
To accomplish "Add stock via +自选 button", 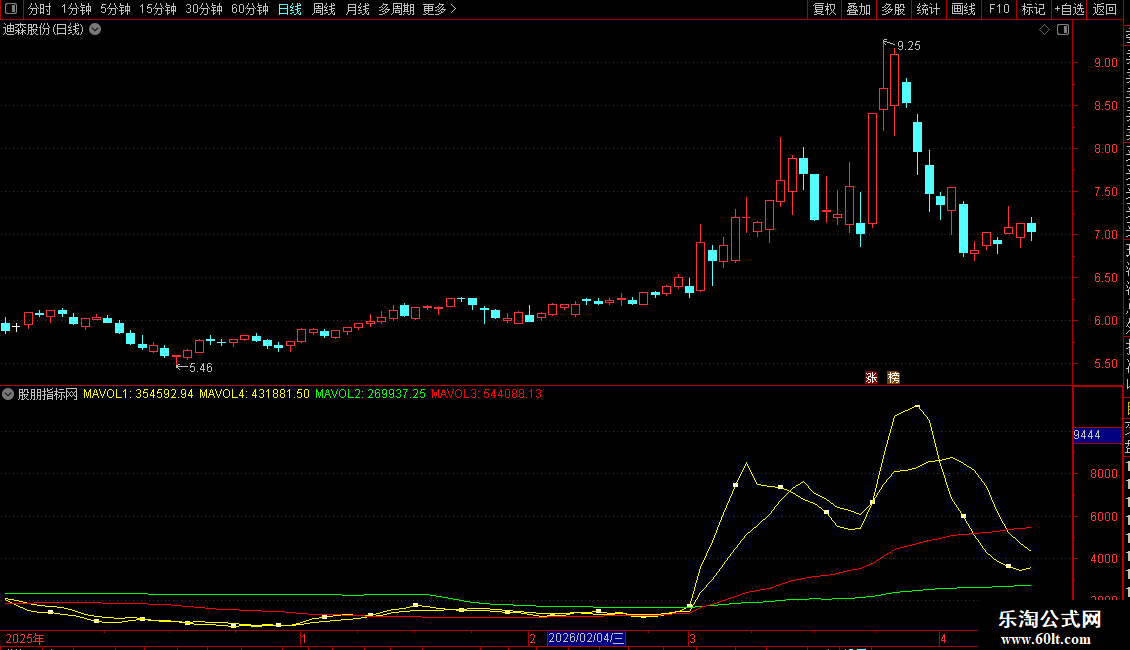I will (x=1069, y=9).
